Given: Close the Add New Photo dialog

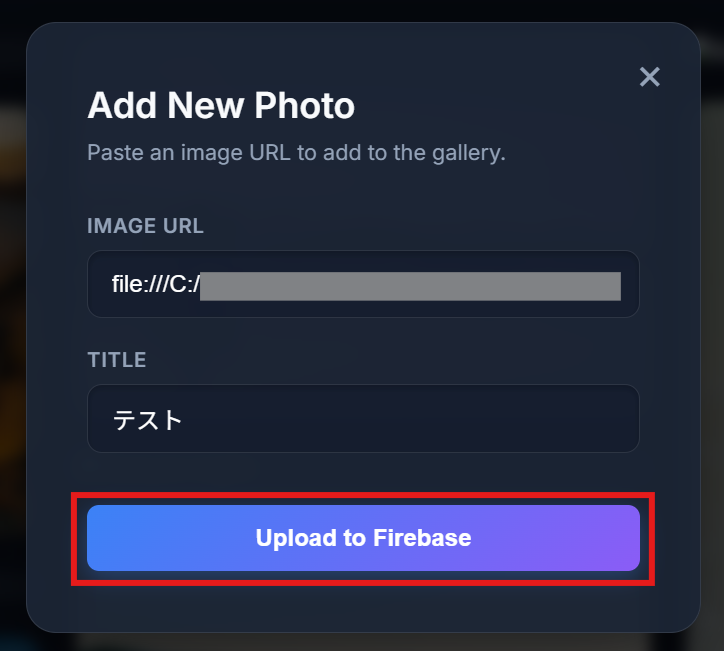Looking at the screenshot, I should click(649, 77).
